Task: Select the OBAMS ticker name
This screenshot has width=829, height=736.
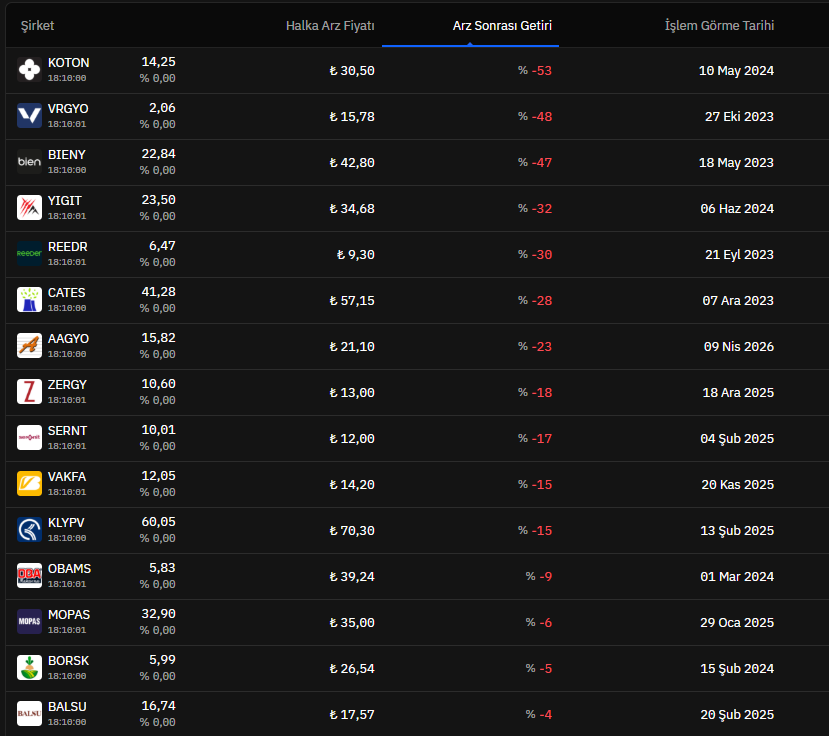Action: tap(69, 569)
